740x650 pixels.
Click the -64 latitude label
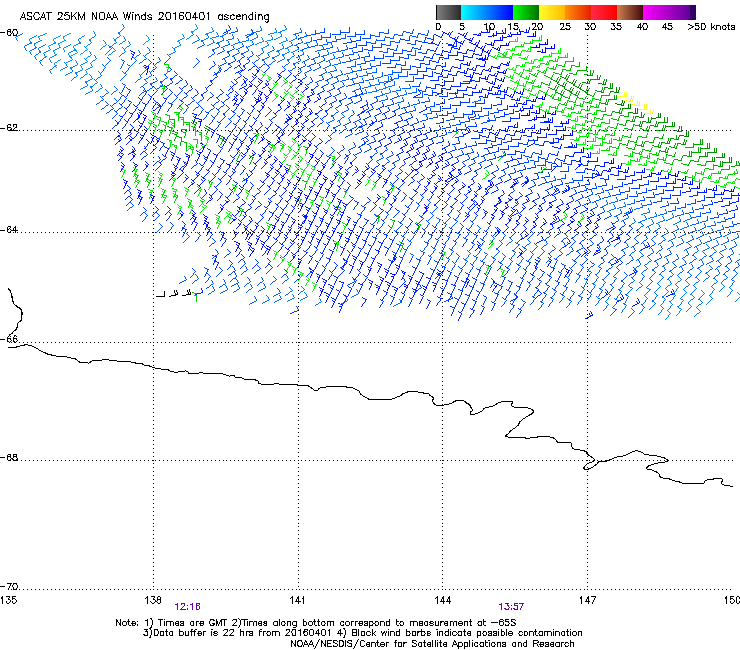(x=9, y=230)
